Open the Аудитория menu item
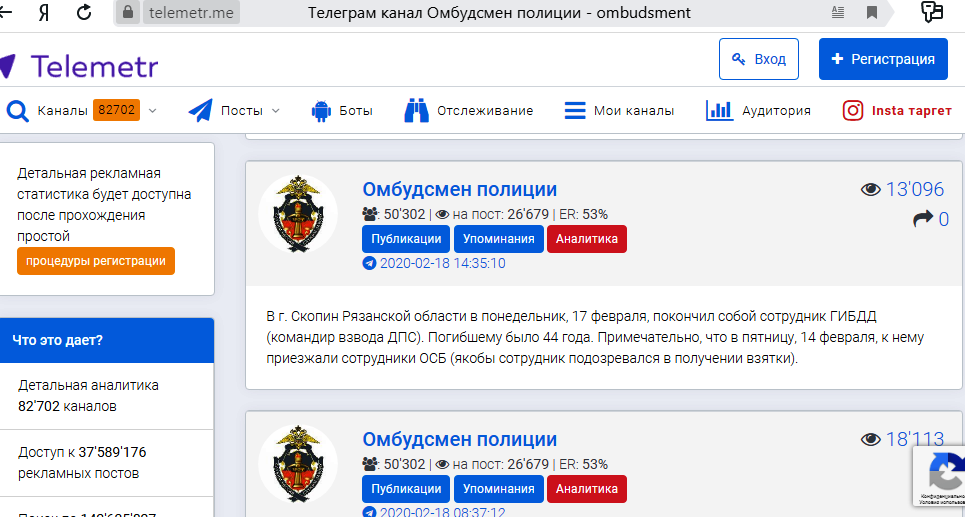The height and width of the screenshot is (517, 965). (x=776, y=111)
